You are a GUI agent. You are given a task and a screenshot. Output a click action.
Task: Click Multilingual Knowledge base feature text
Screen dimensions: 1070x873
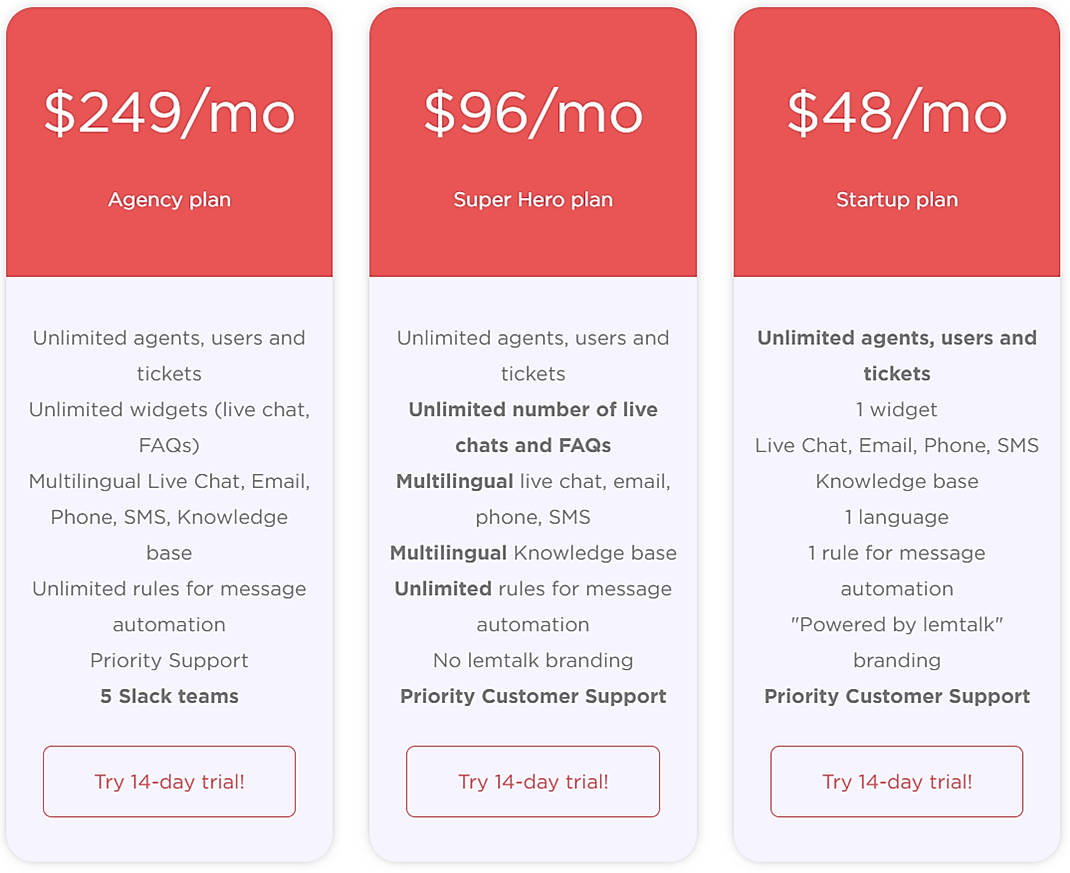(532, 552)
